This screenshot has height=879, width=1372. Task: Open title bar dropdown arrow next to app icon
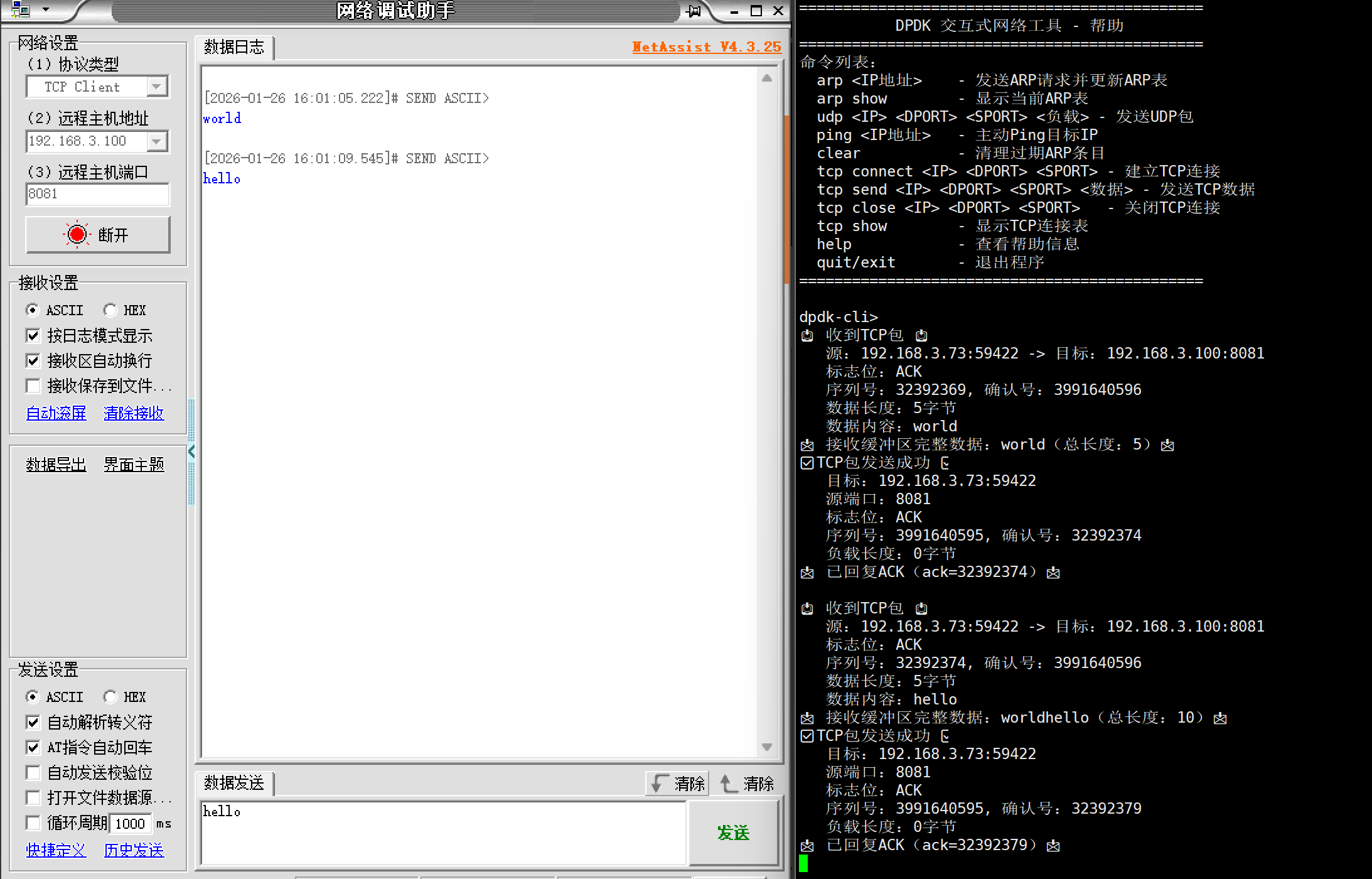click(x=46, y=10)
